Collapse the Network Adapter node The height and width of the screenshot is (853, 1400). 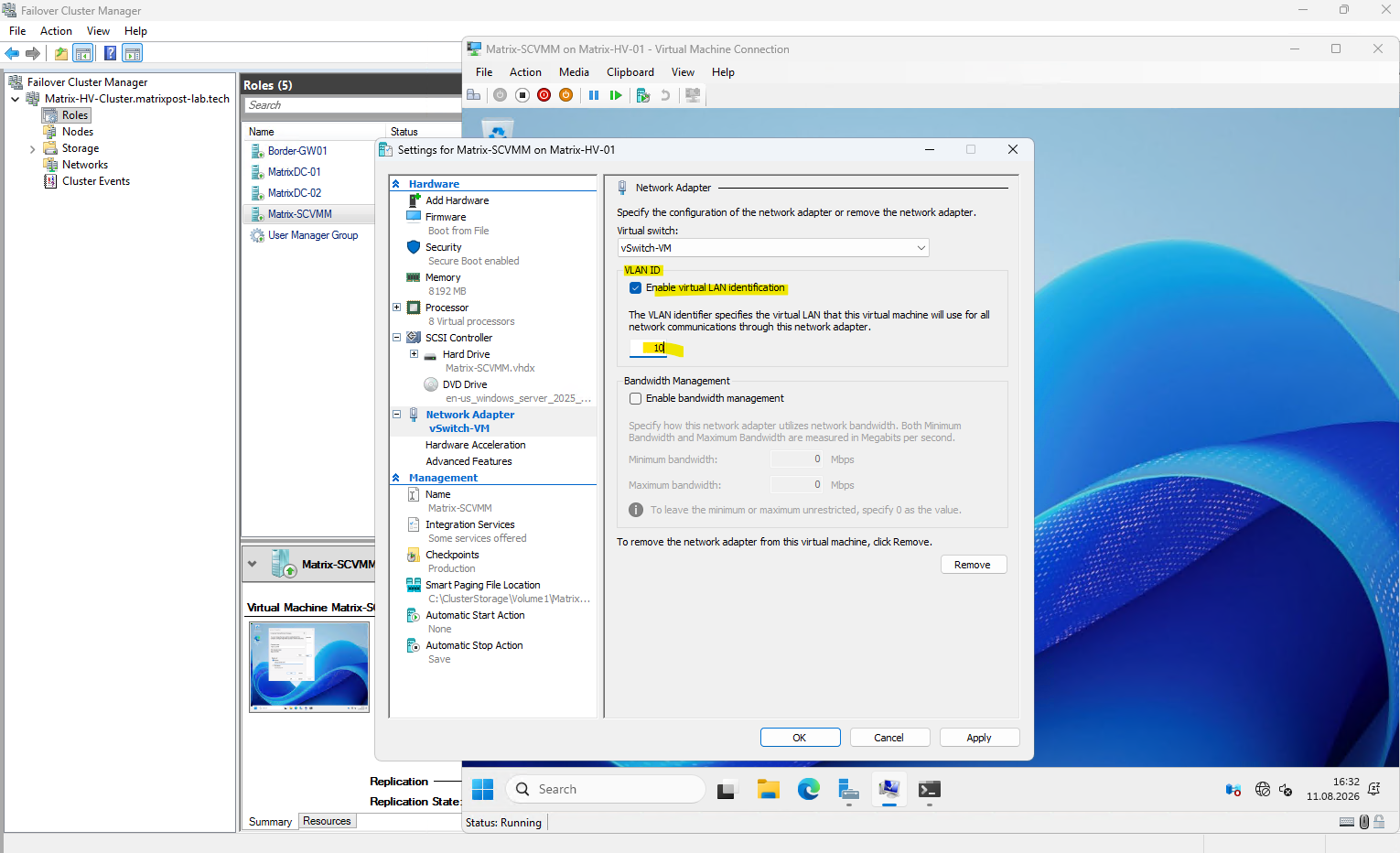(396, 415)
